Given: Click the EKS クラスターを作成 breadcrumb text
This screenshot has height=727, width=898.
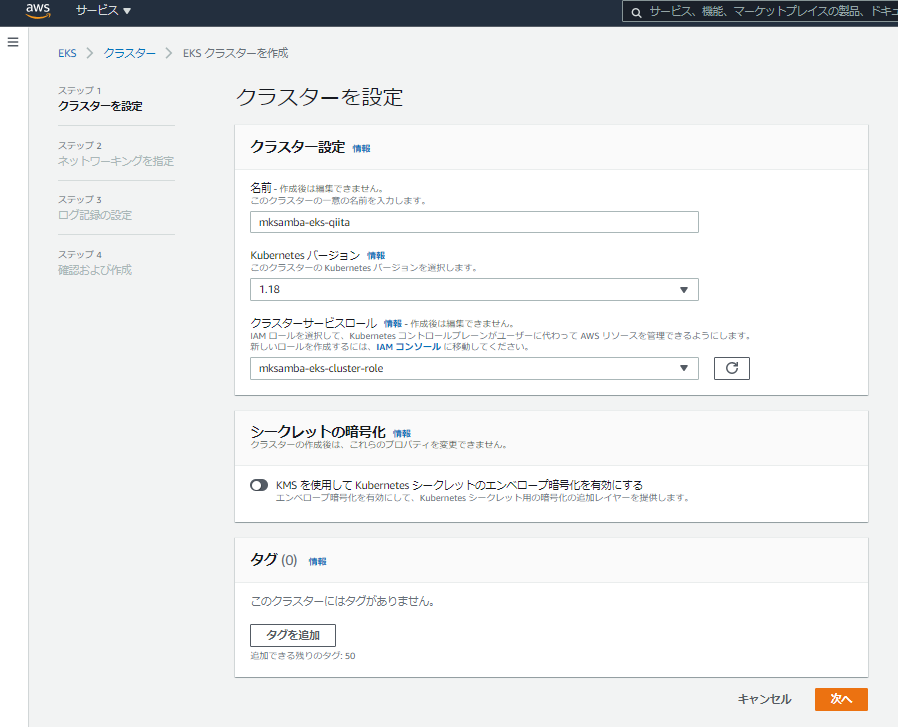Looking at the screenshot, I should pyautogui.click(x=235, y=53).
